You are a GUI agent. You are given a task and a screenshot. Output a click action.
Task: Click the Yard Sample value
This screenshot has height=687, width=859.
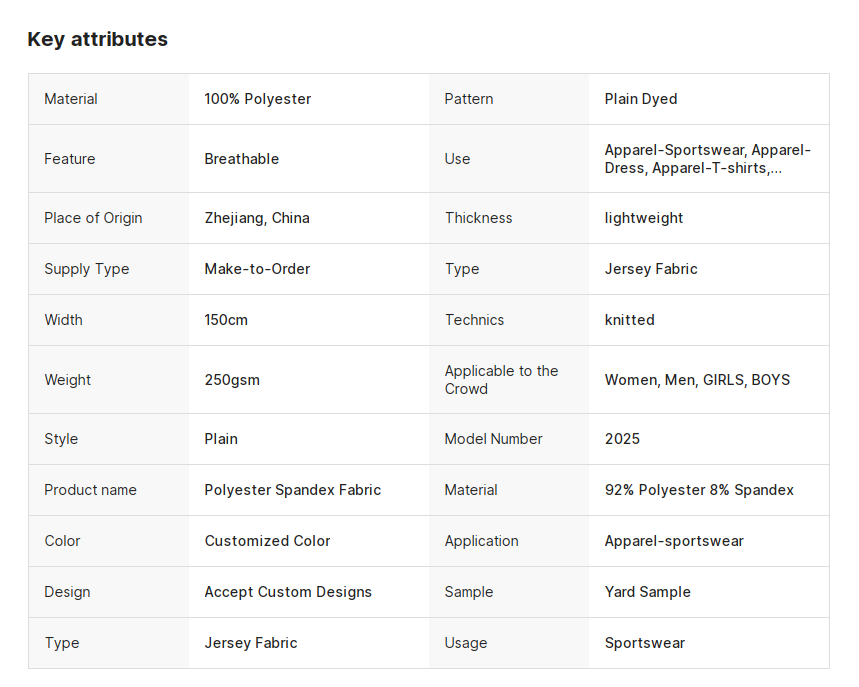[x=648, y=592]
